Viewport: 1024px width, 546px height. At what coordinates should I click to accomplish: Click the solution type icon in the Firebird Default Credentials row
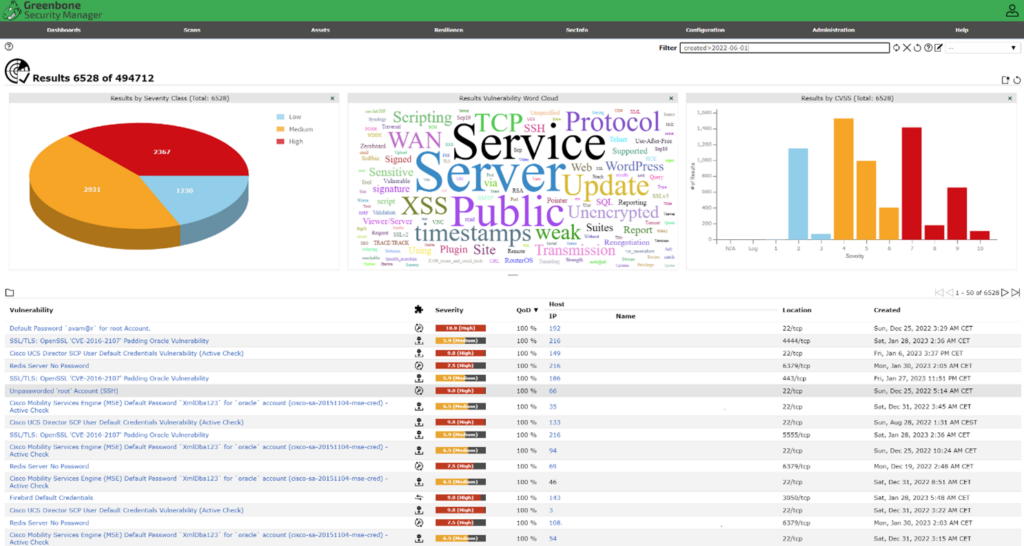tap(419, 498)
